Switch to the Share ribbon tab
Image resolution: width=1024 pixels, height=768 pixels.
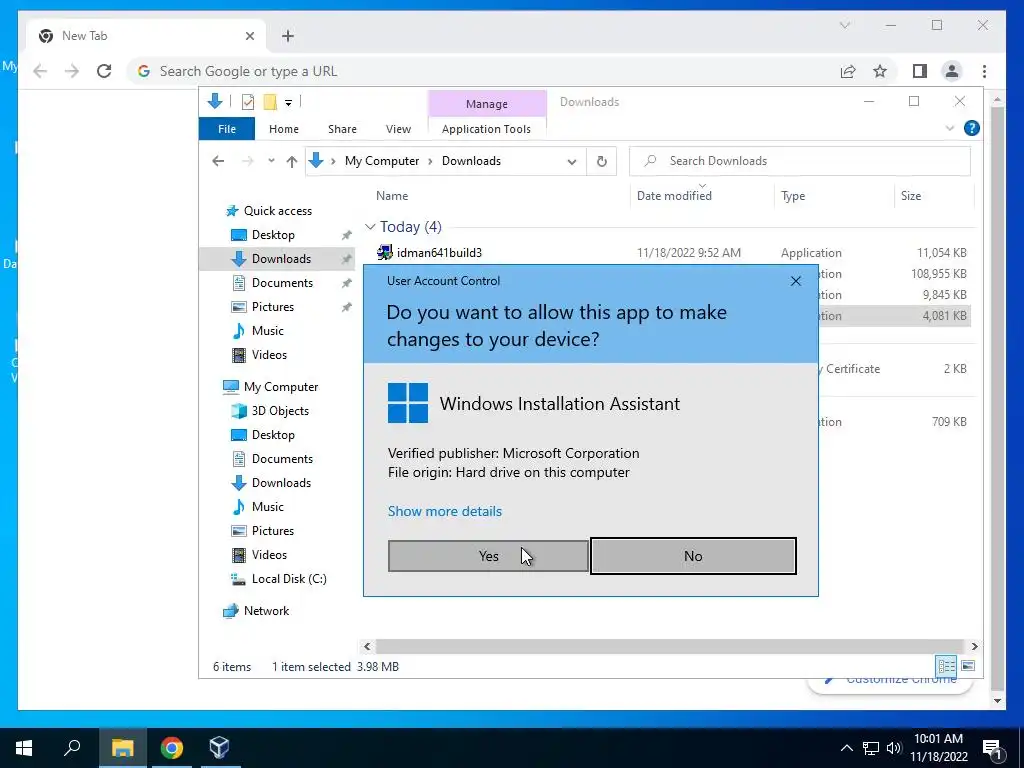pyautogui.click(x=342, y=129)
